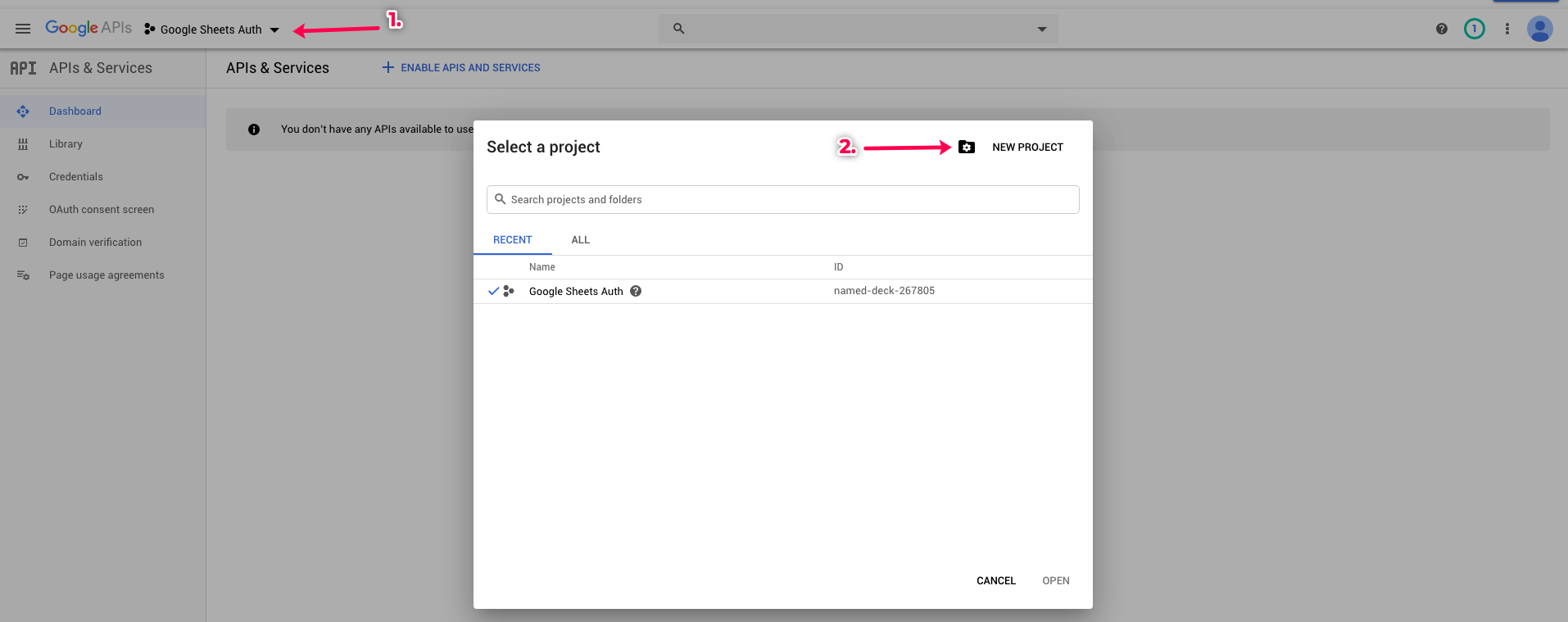Click the search magnifier in top bar
The height and width of the screenshot is (622, 1568).
click(678, 29)
